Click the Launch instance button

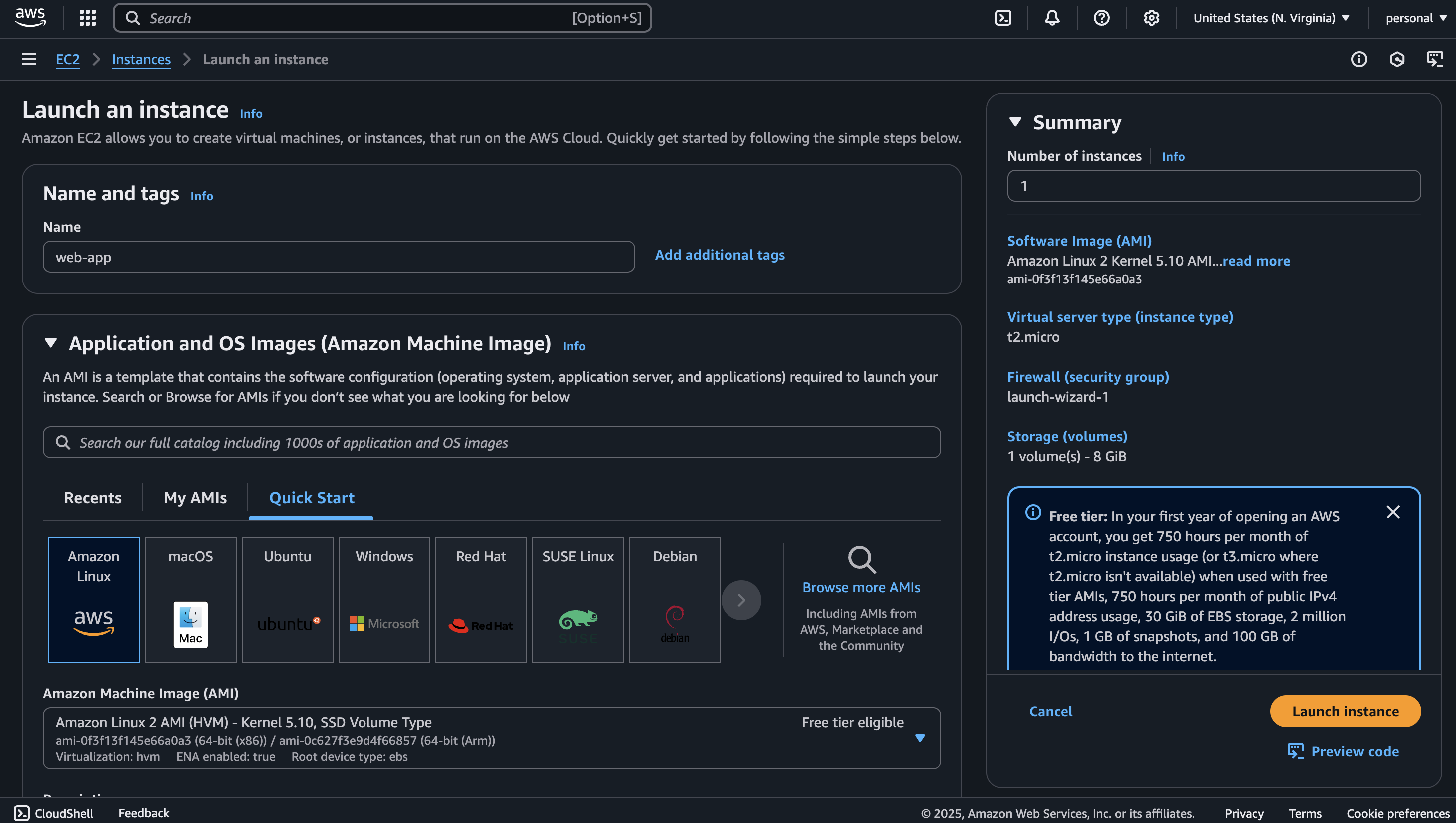[1345, 711]
